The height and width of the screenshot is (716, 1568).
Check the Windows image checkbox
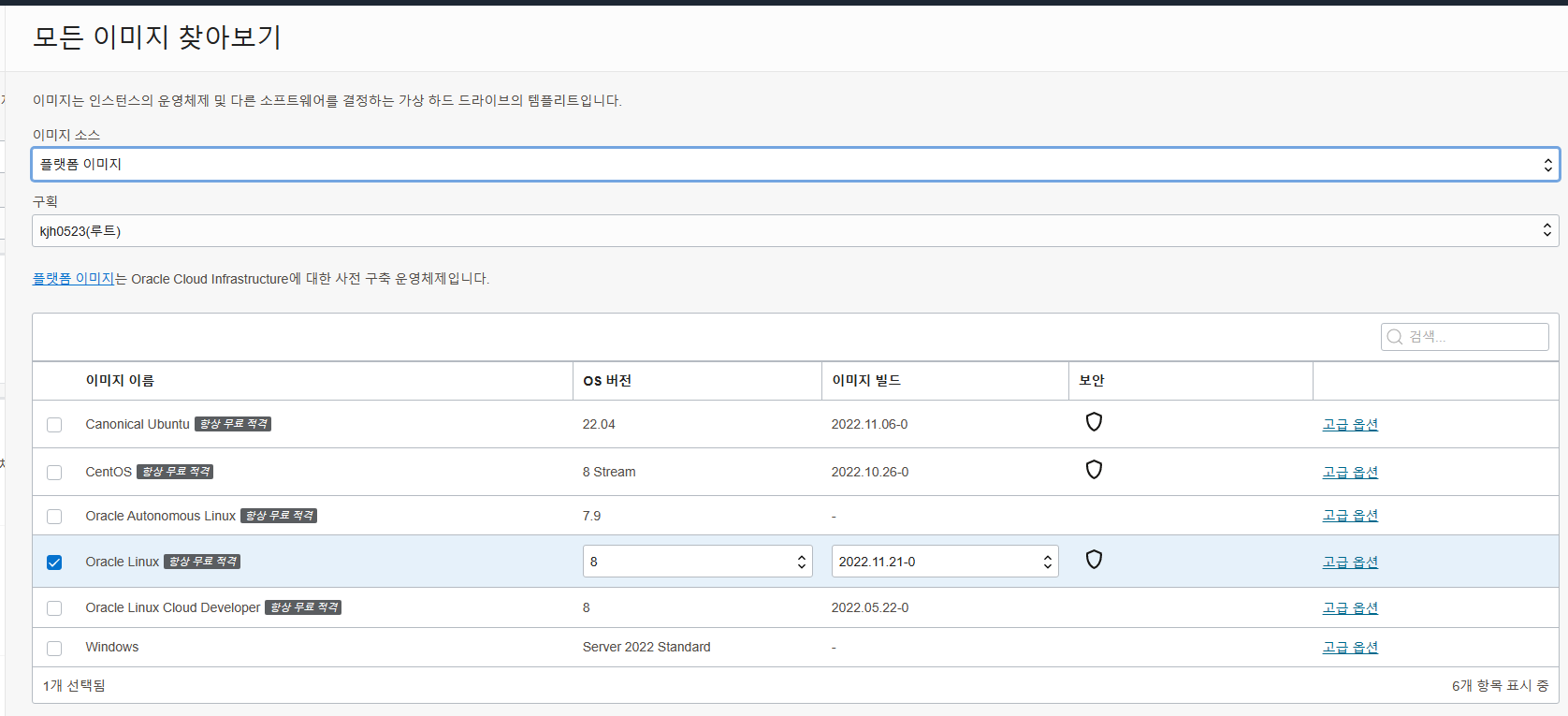pyautogui.click(x=54, y=648)
